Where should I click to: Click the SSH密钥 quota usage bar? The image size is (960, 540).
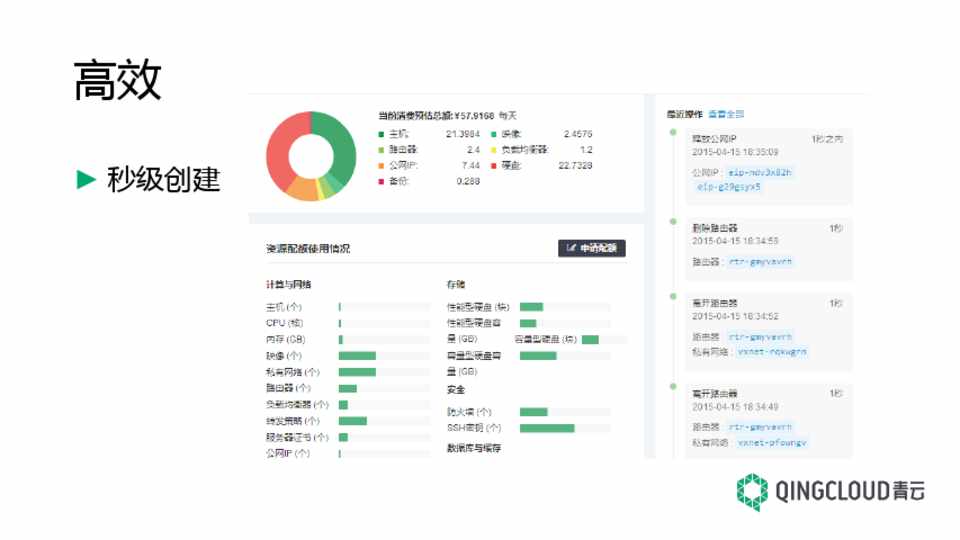pos(547,428)
